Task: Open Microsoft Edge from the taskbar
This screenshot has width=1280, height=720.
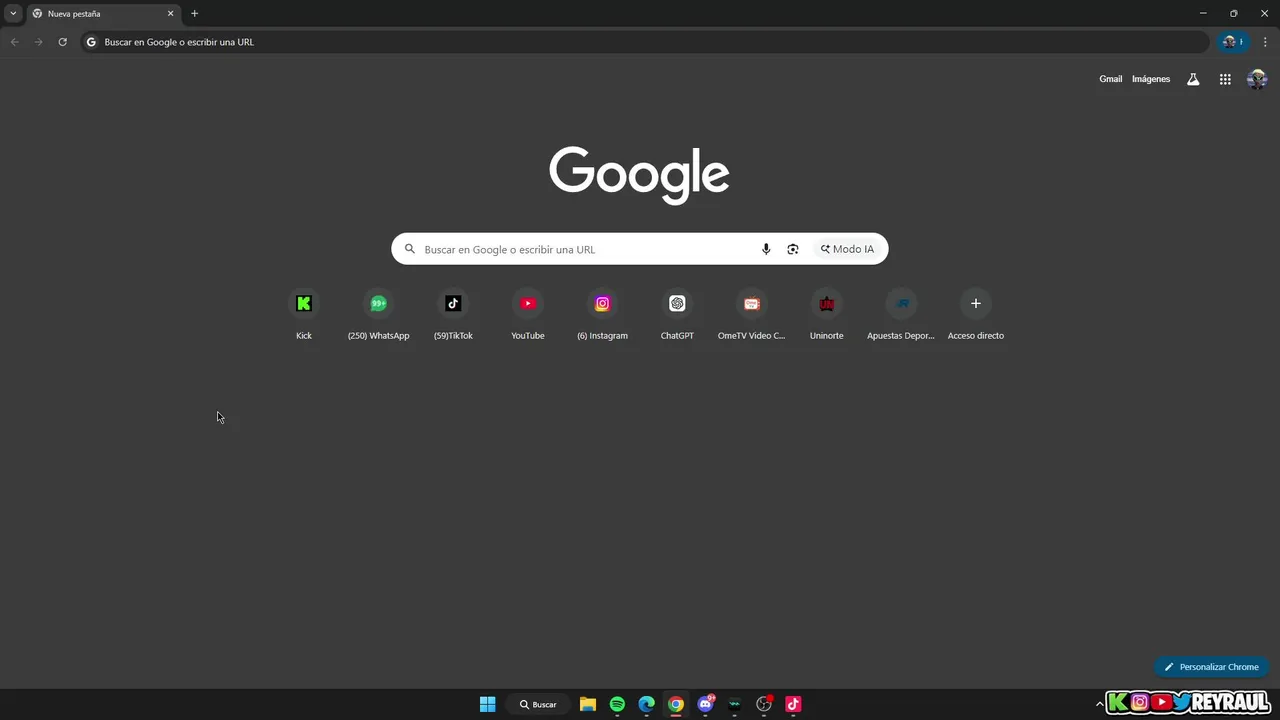Action: 647,704
